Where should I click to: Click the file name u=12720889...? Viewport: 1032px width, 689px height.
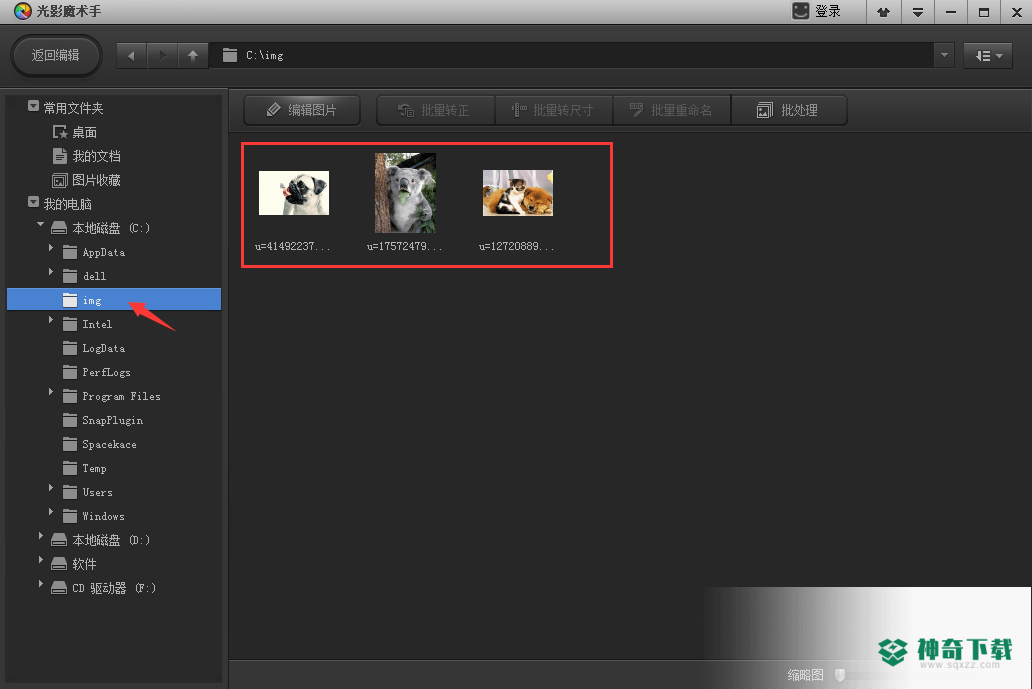516,246
